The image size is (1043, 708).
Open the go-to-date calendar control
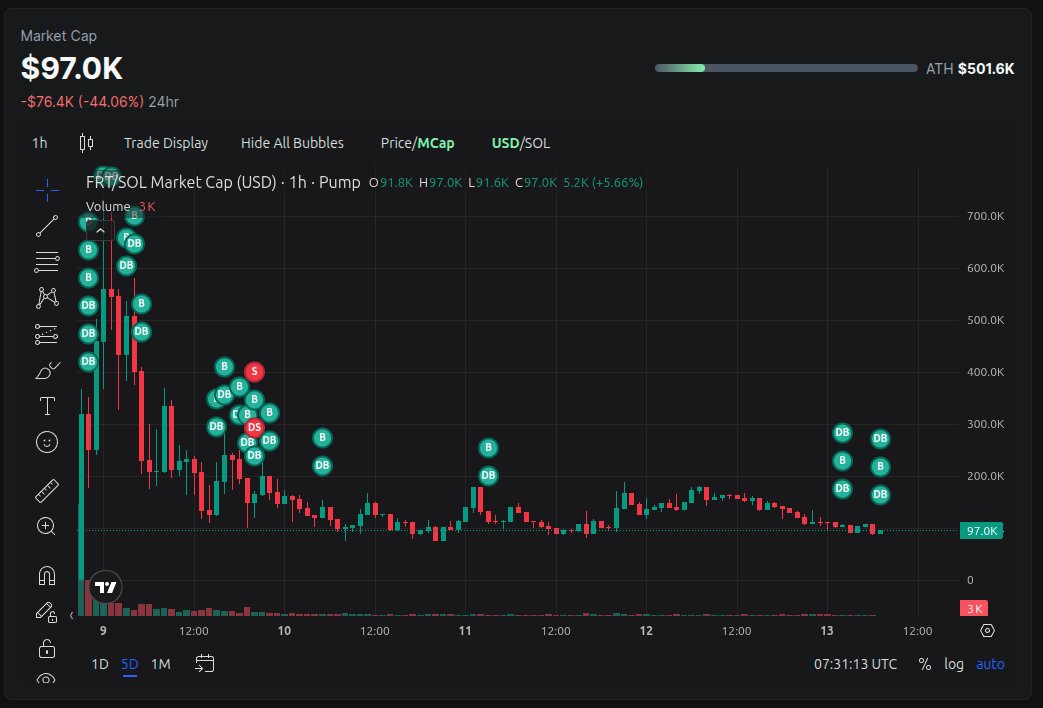coord(205,663)
